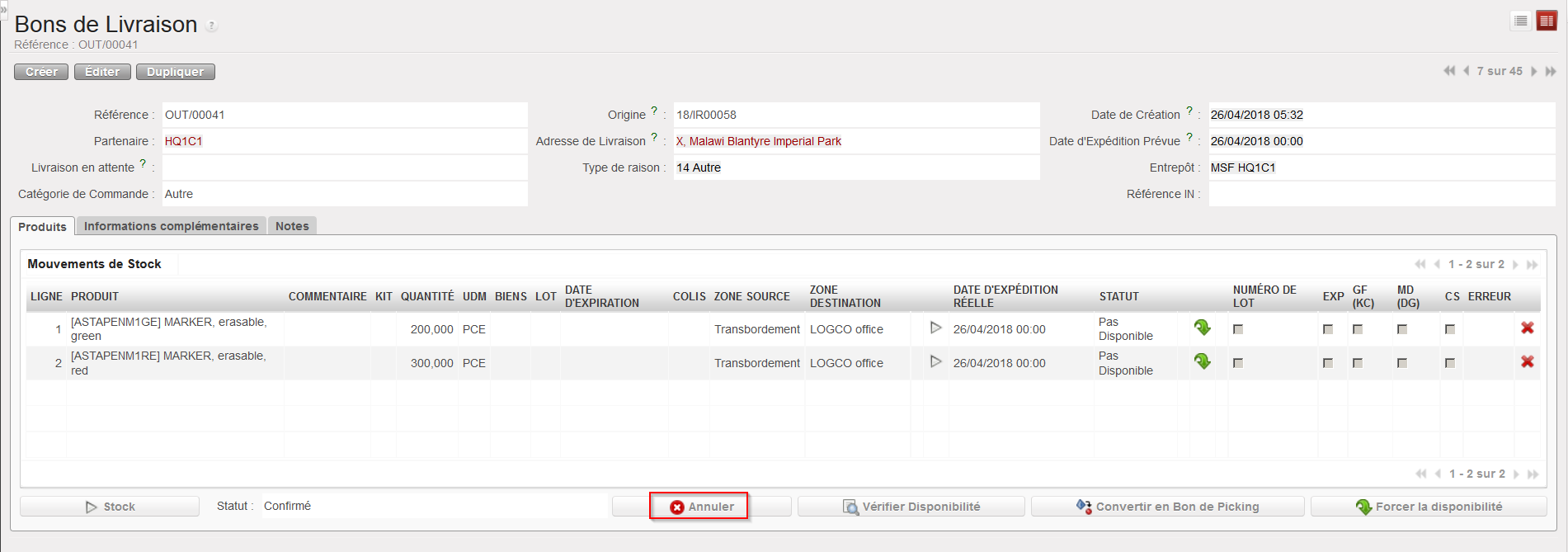Go to next record arrow
This screenshot has height=552, width=1568.
pos(1534,72)
